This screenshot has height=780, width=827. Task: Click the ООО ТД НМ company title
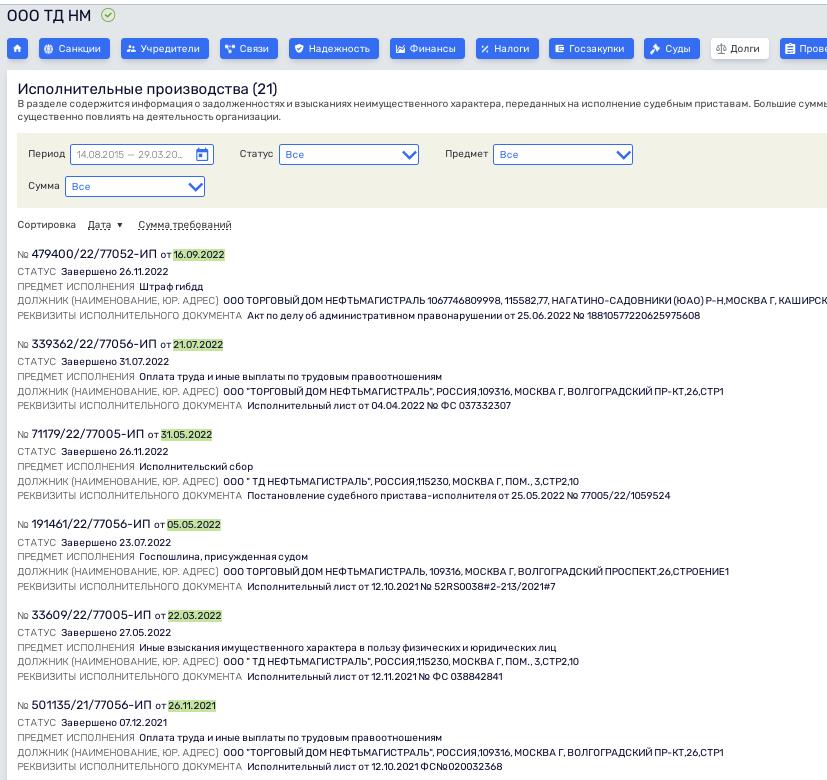49,16
